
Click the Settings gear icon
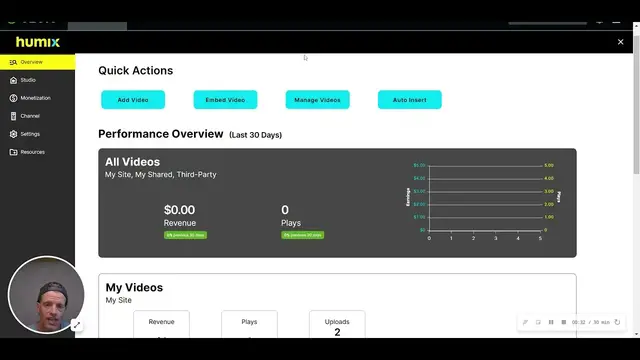coord(13,134)
